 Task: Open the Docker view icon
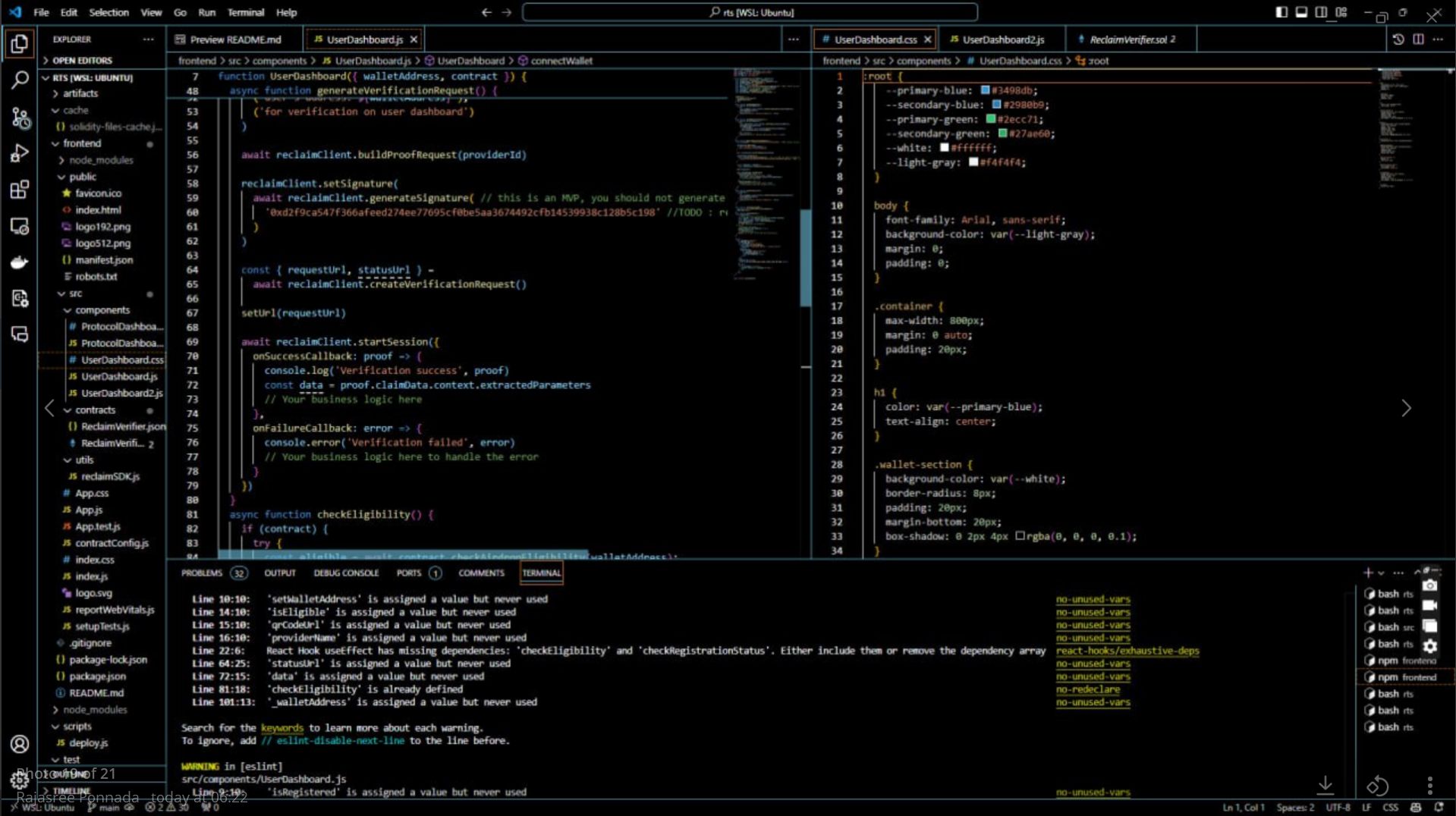[20, 262]
